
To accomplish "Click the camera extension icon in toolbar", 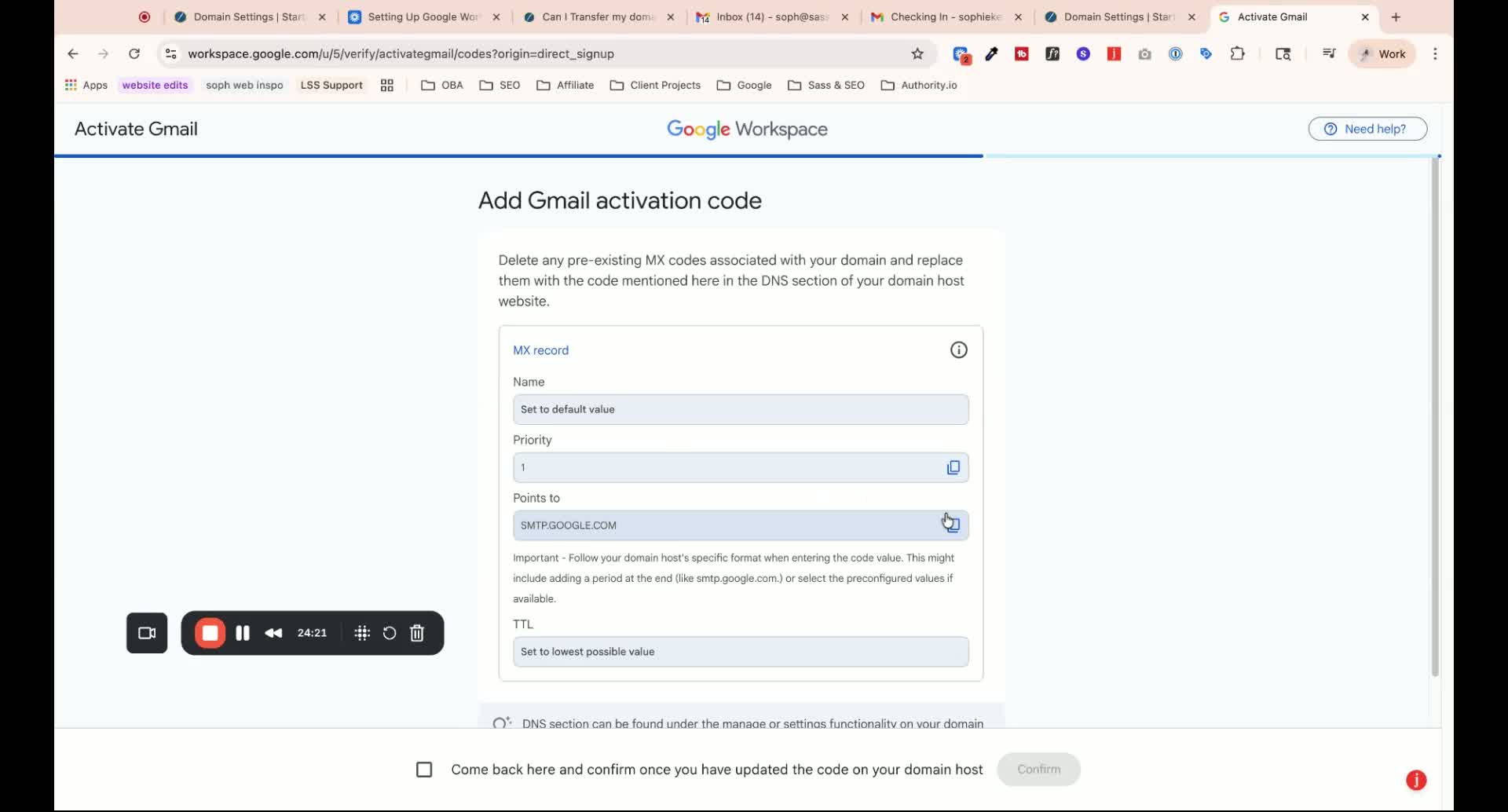I will click(1145, 54).
